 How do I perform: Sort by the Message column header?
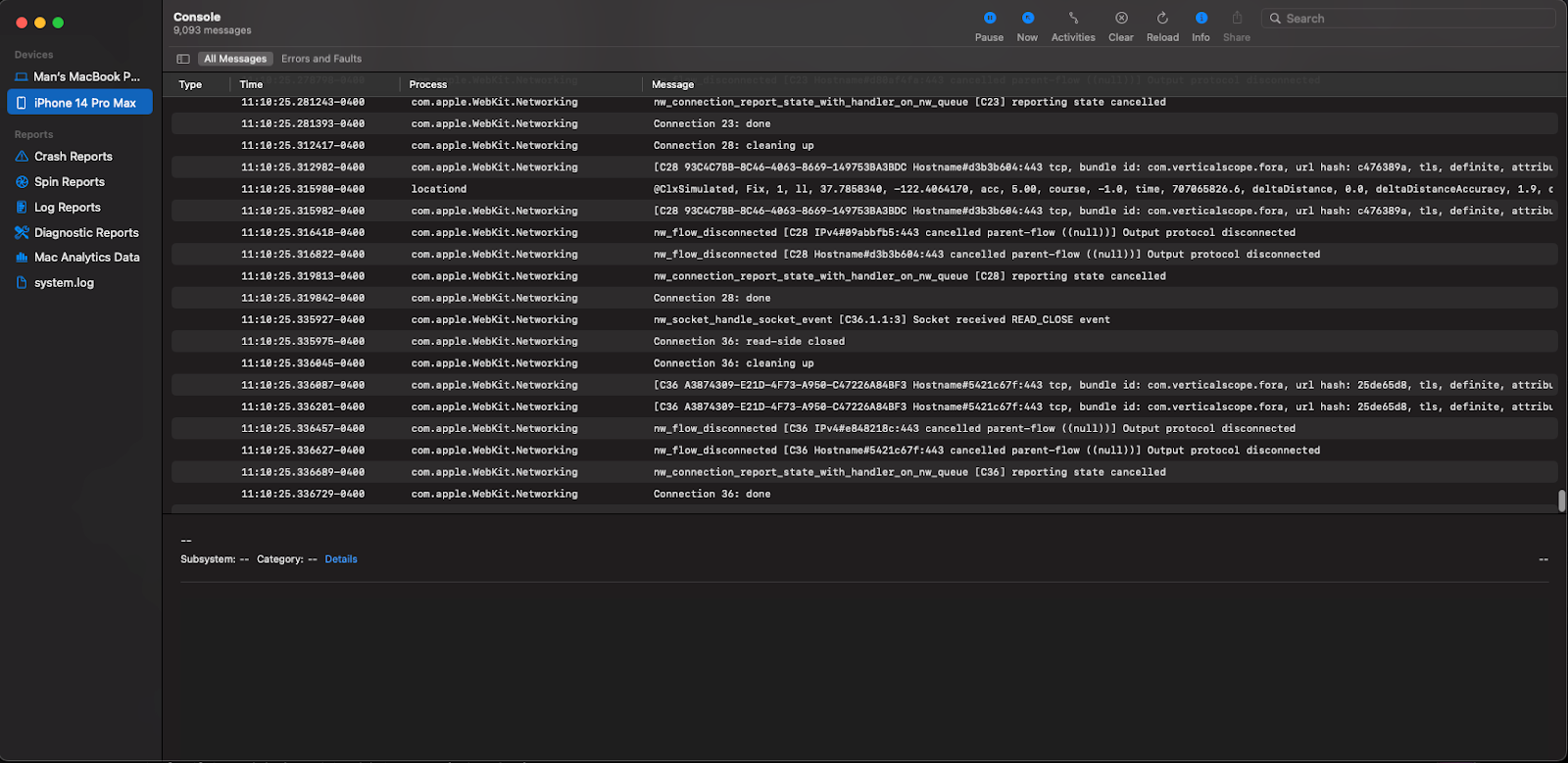(x=672, y=85)
